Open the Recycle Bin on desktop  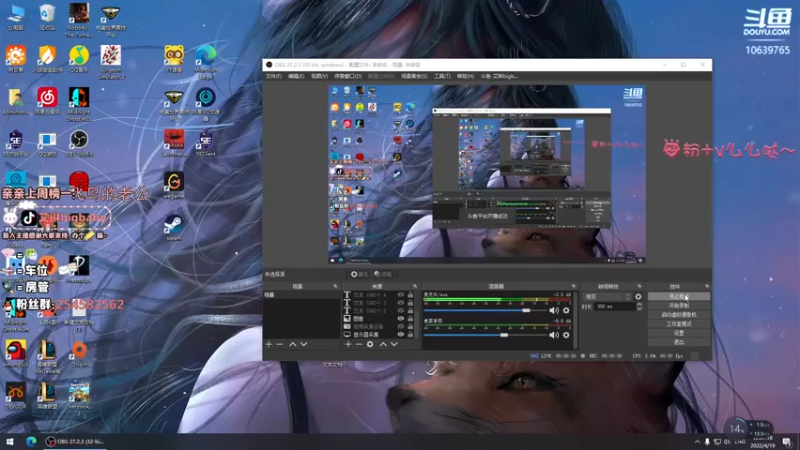[x=47, y=17]
